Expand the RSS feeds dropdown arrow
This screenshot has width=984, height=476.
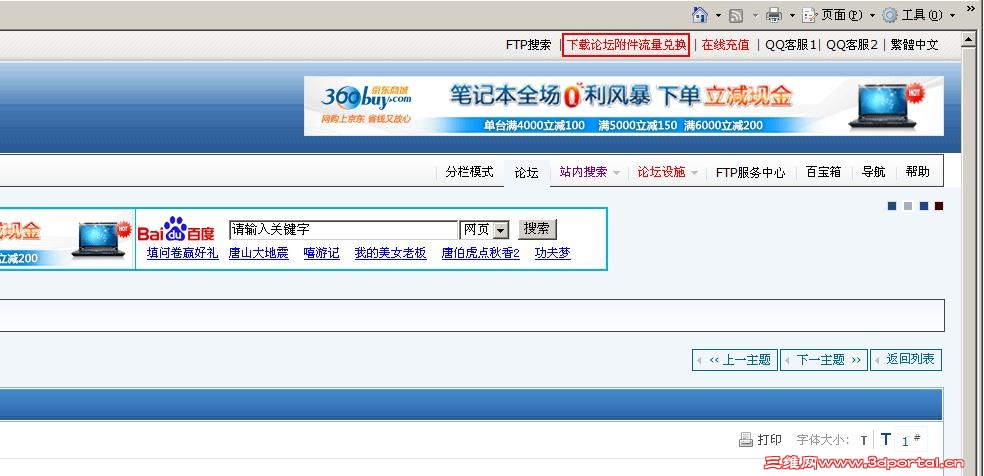(755, 15)
